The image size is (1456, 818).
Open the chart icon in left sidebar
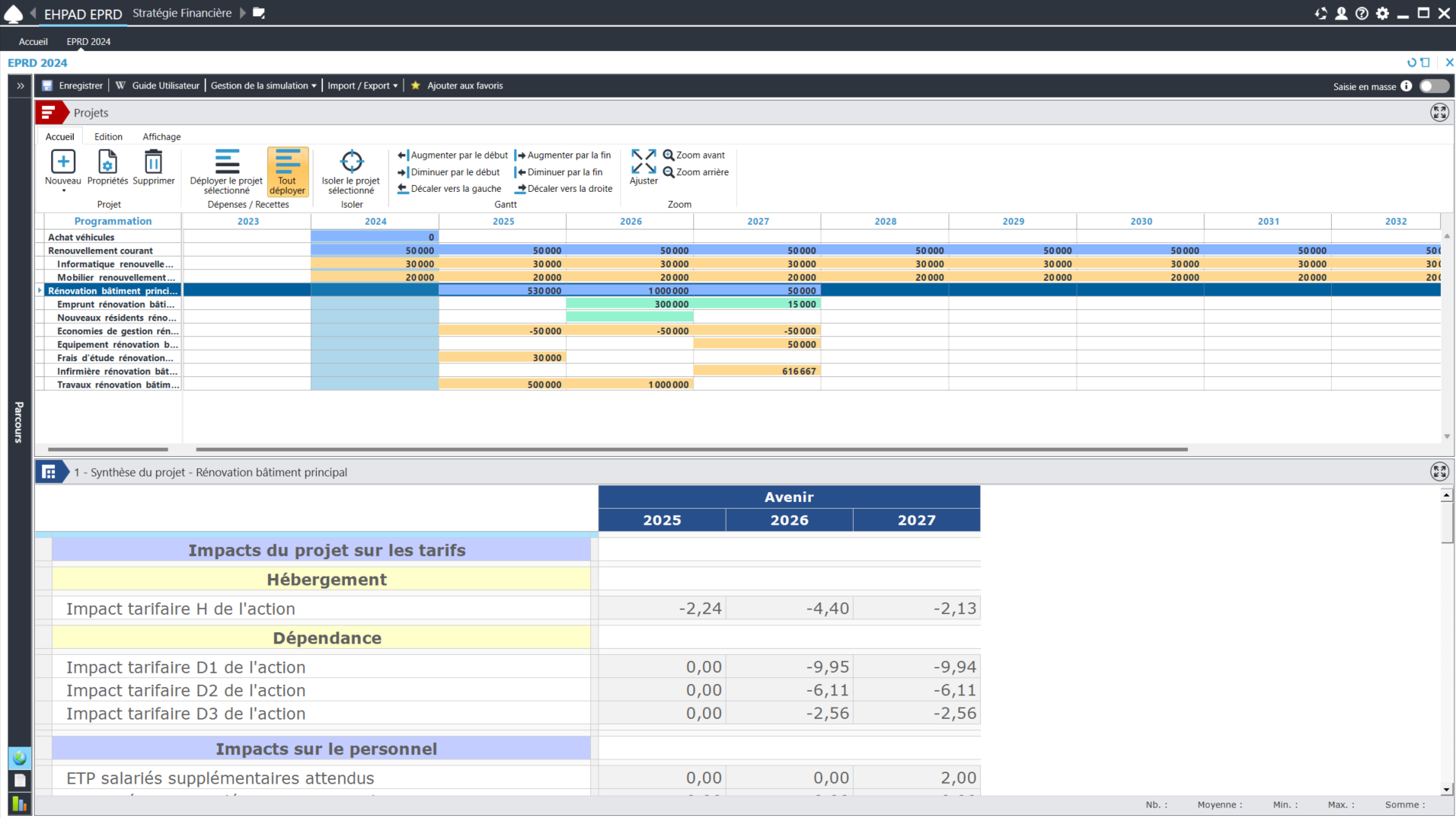point(20,804)
